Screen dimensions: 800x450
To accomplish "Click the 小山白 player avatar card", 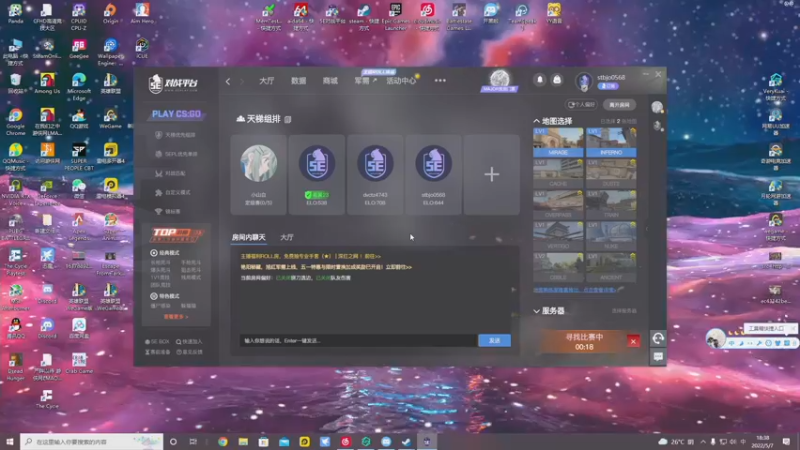I will click(x=259, y=174).
